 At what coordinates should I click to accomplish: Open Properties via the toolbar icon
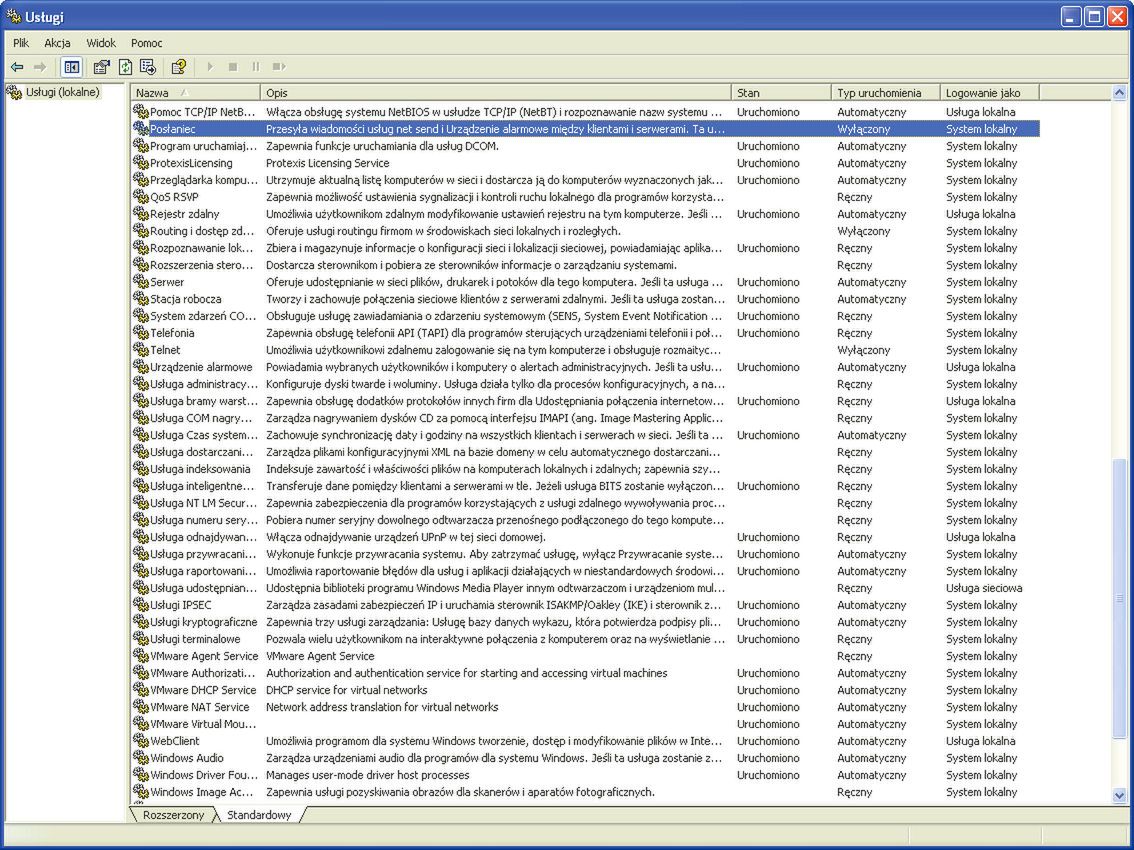101,67
